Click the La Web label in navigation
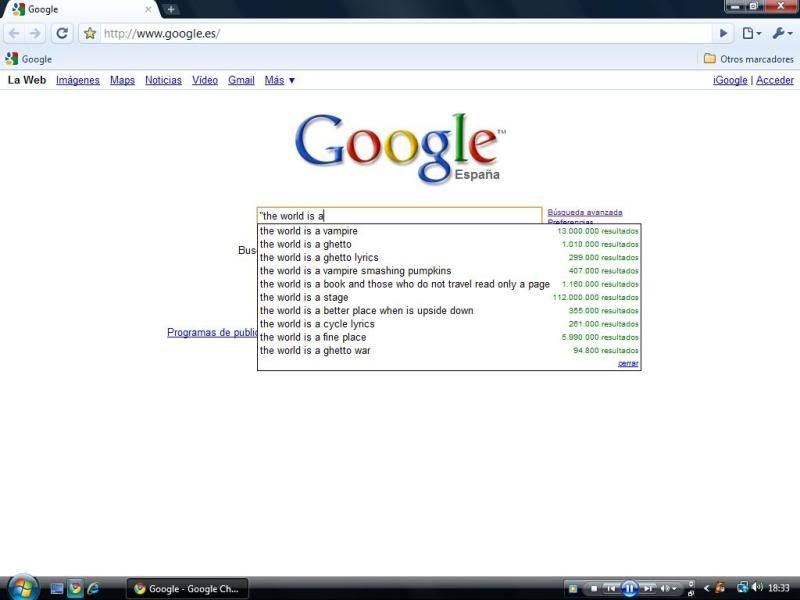The height and width of the screenshot is (600, 800). pyautogui.click(x=27, y=80)
